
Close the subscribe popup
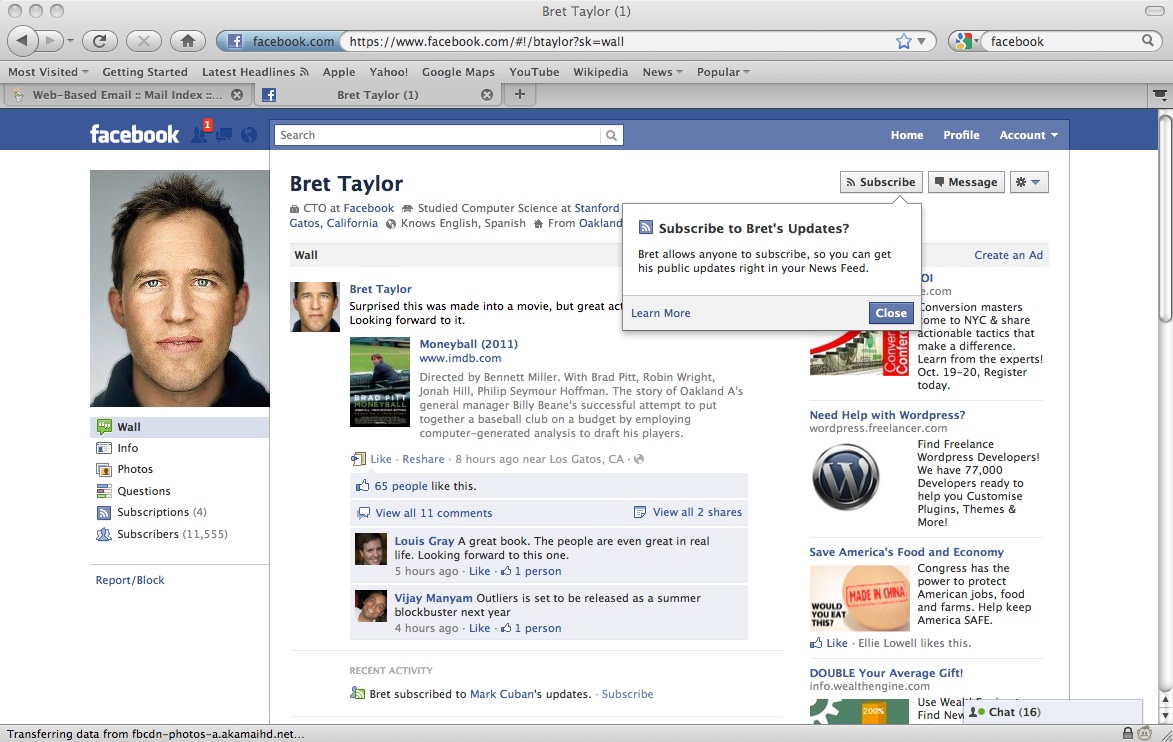click(x=890, y=313)
